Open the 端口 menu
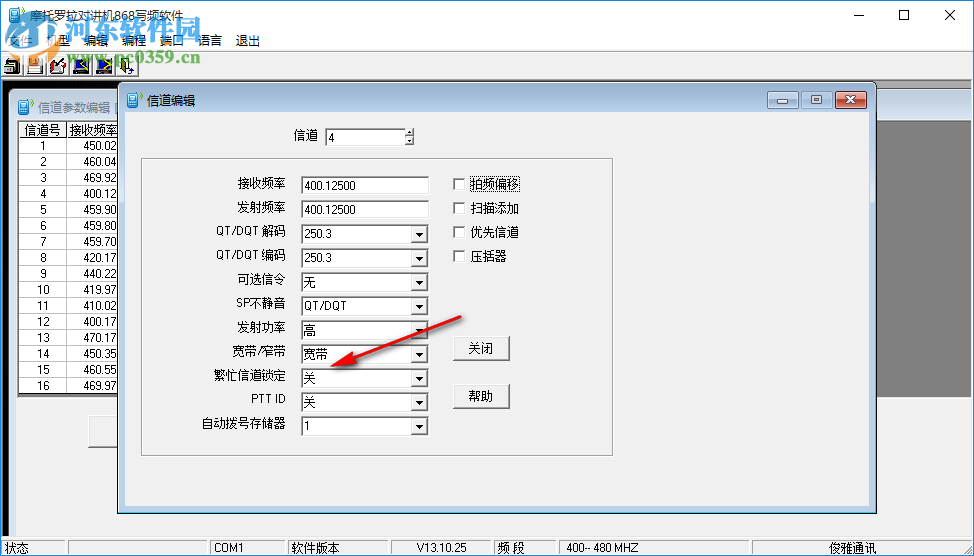 pos(171,41)
